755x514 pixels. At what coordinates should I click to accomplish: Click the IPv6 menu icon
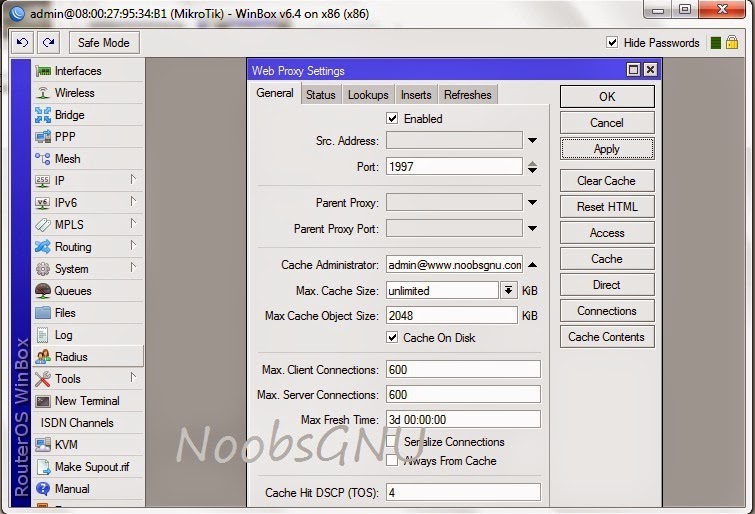(x=43, y=203)
